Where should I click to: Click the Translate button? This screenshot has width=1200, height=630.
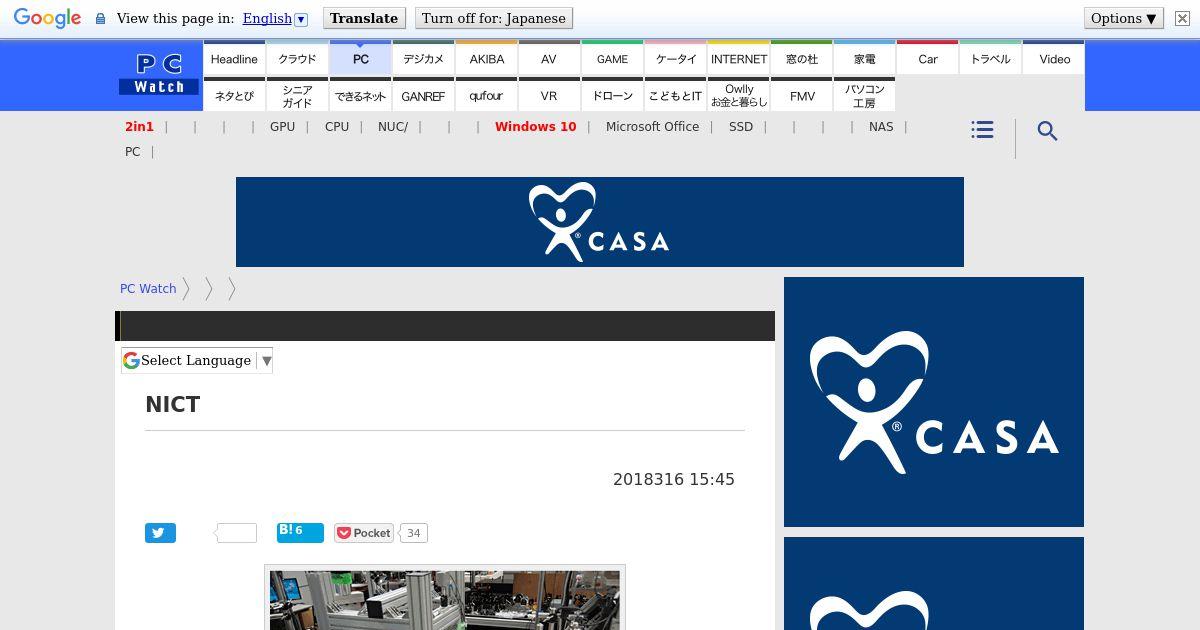[x=364, y=18]
